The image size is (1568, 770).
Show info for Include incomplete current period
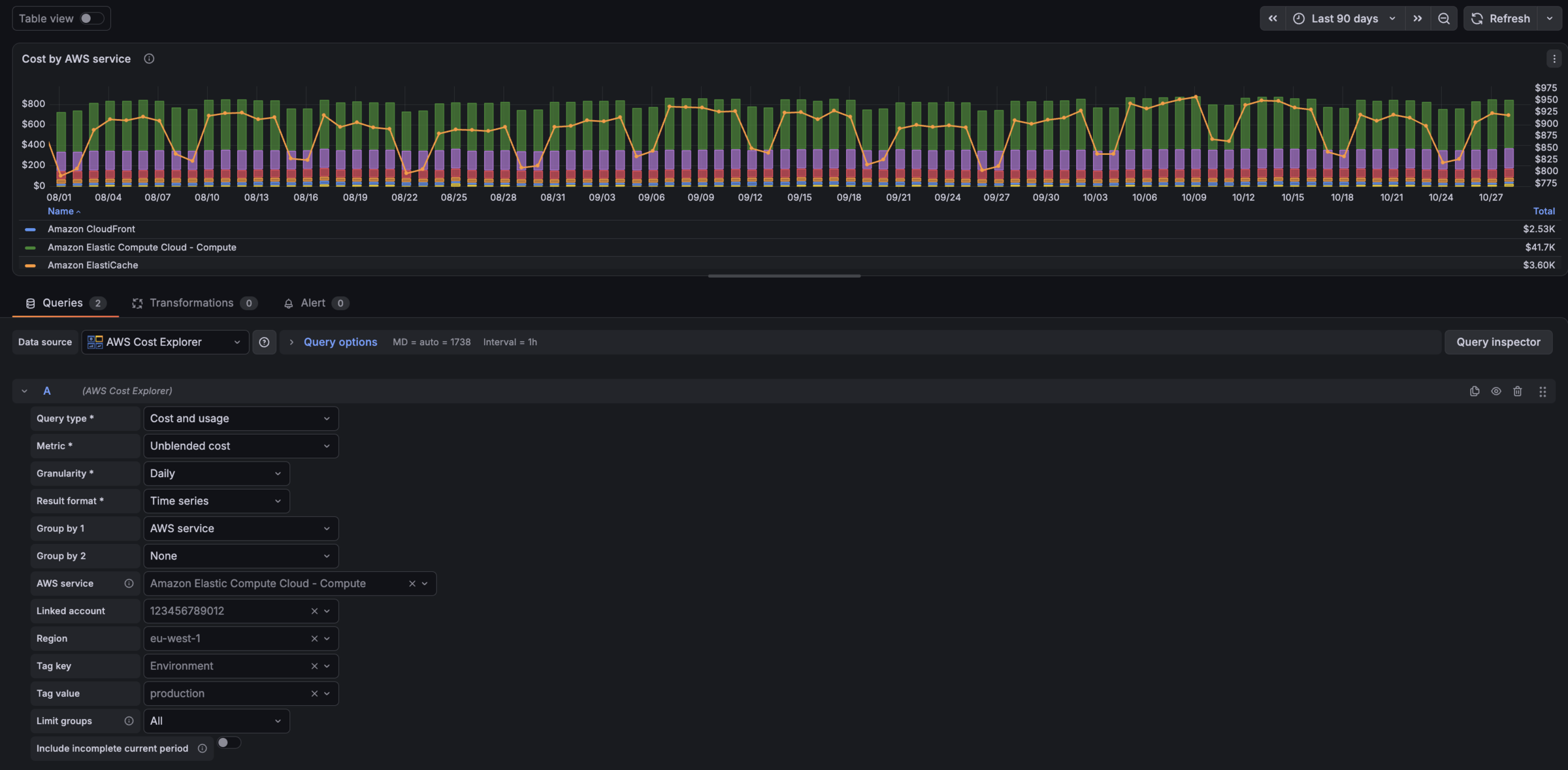203,748
